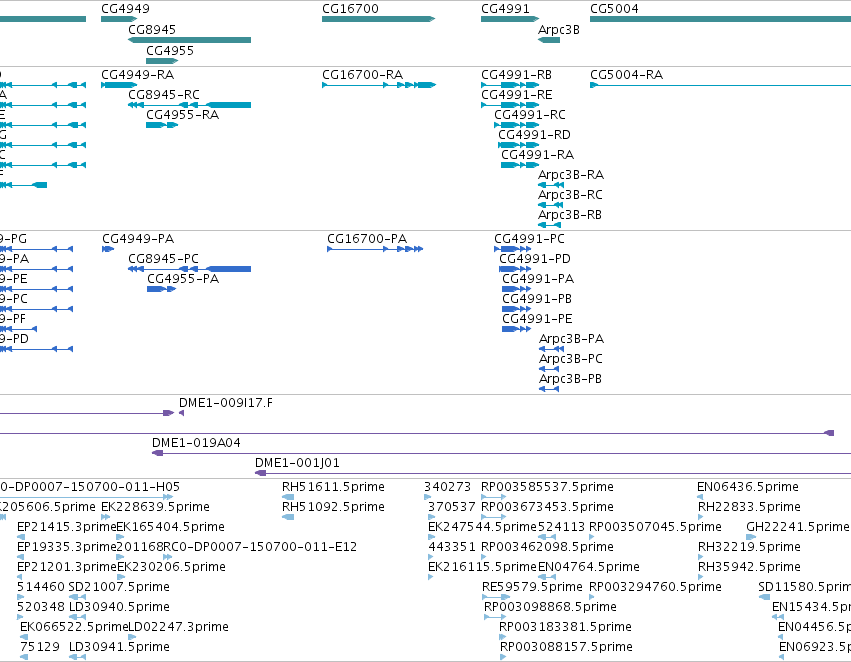Select BAC clone DME1-019A04 label
The width and height of the screenshot is (851, 662).
[196, 443]
